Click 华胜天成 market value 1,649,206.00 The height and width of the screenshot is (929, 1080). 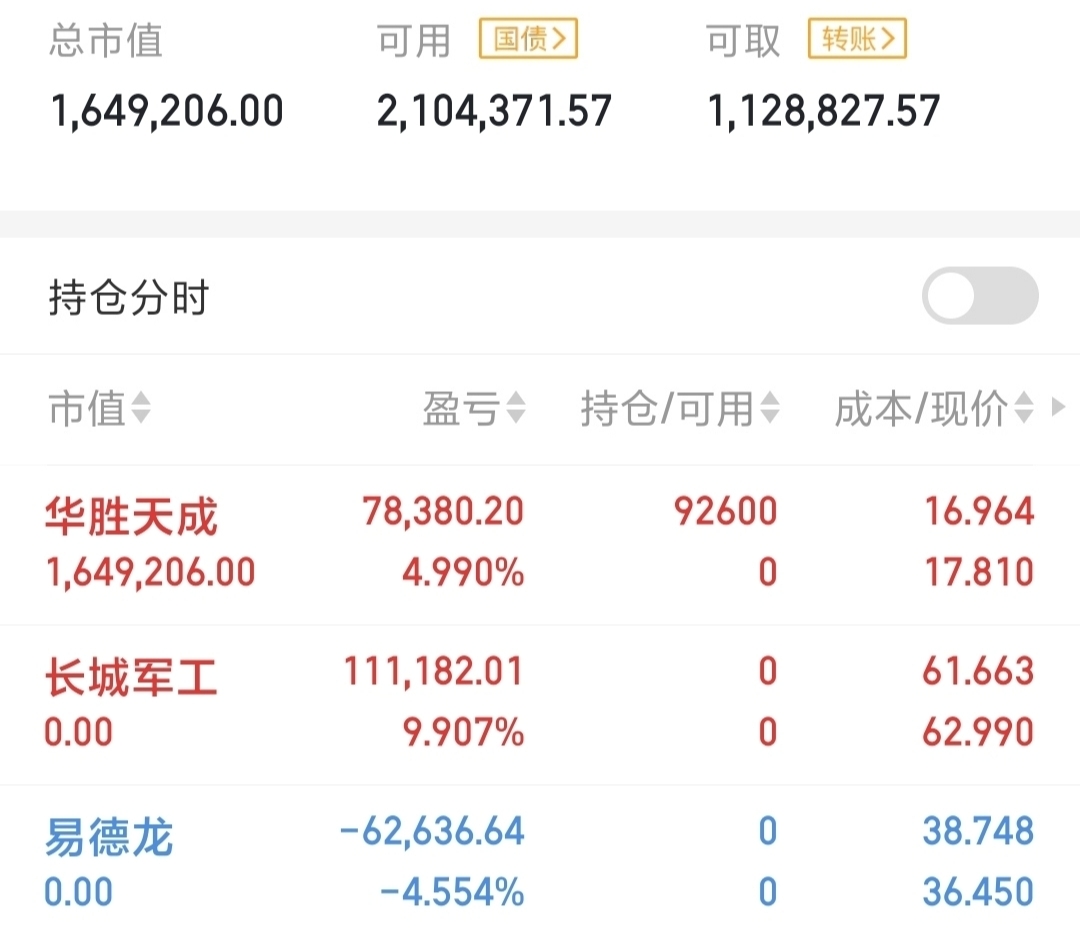point(150,572)
